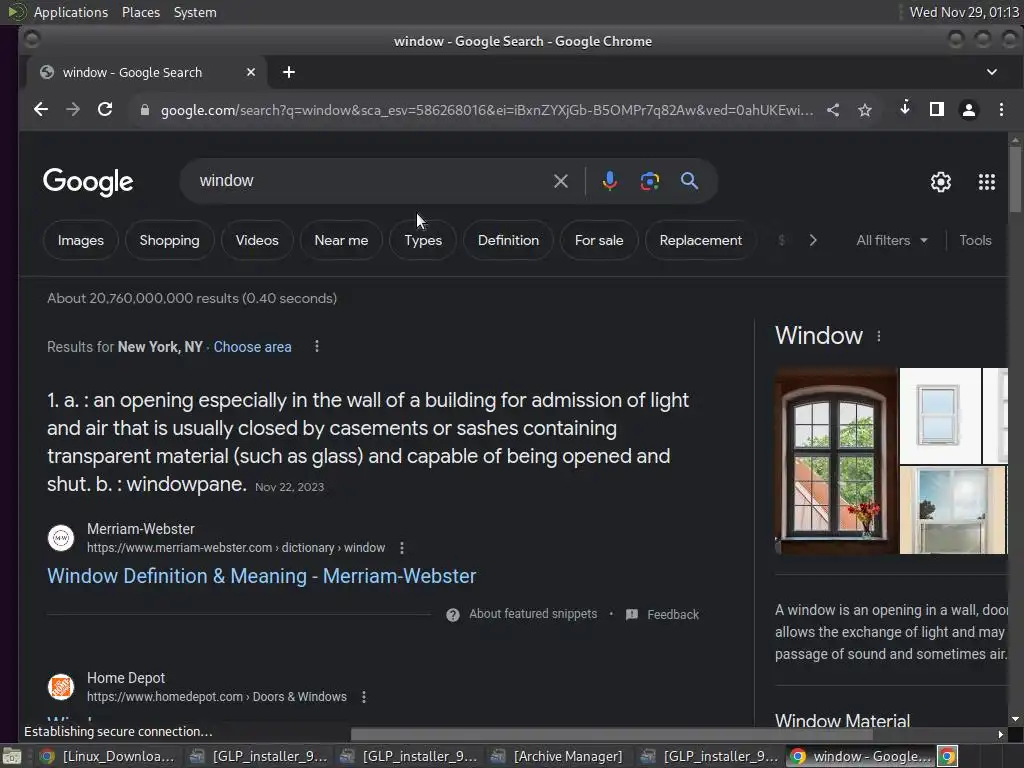Viewport: 1024px width, 768px height.
Task: Open the Applications menu
Action: coord(71,12)
